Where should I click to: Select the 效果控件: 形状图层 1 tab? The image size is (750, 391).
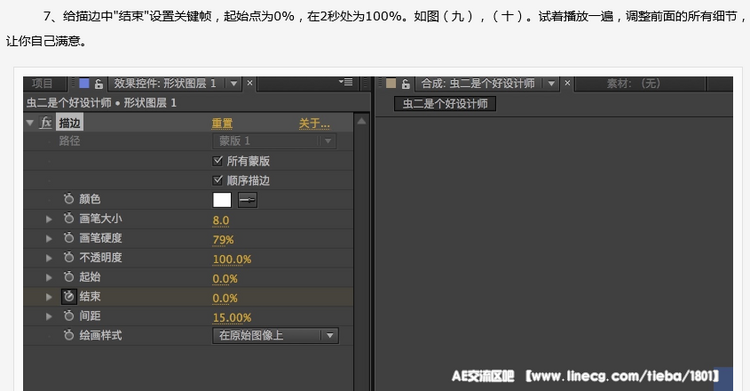tap(165, 83)
